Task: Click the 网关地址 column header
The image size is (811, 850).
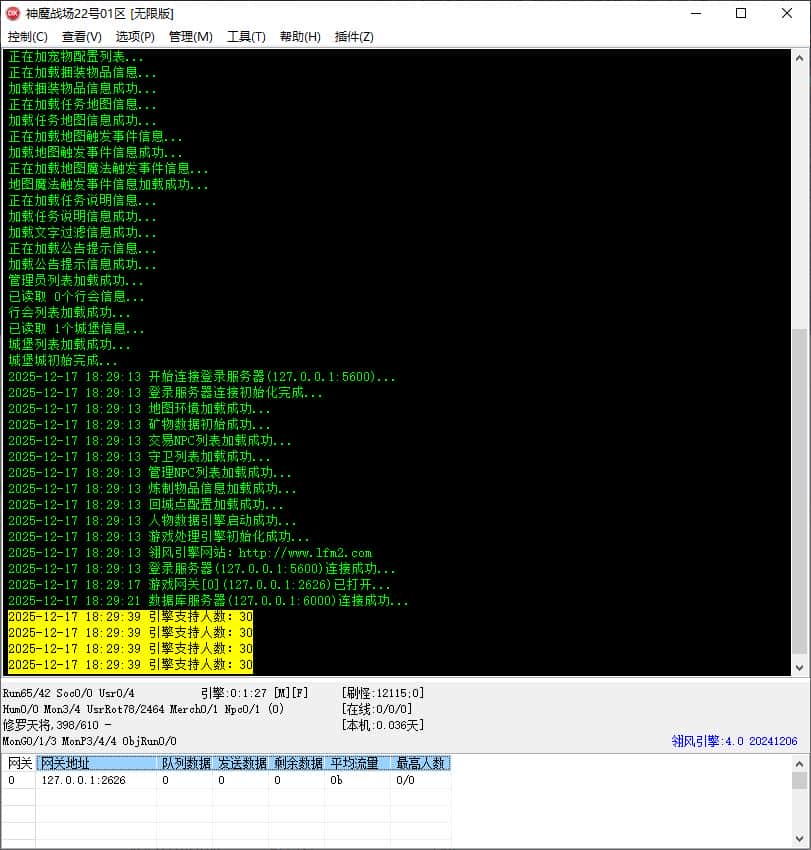Action: (x=96, y=763)
